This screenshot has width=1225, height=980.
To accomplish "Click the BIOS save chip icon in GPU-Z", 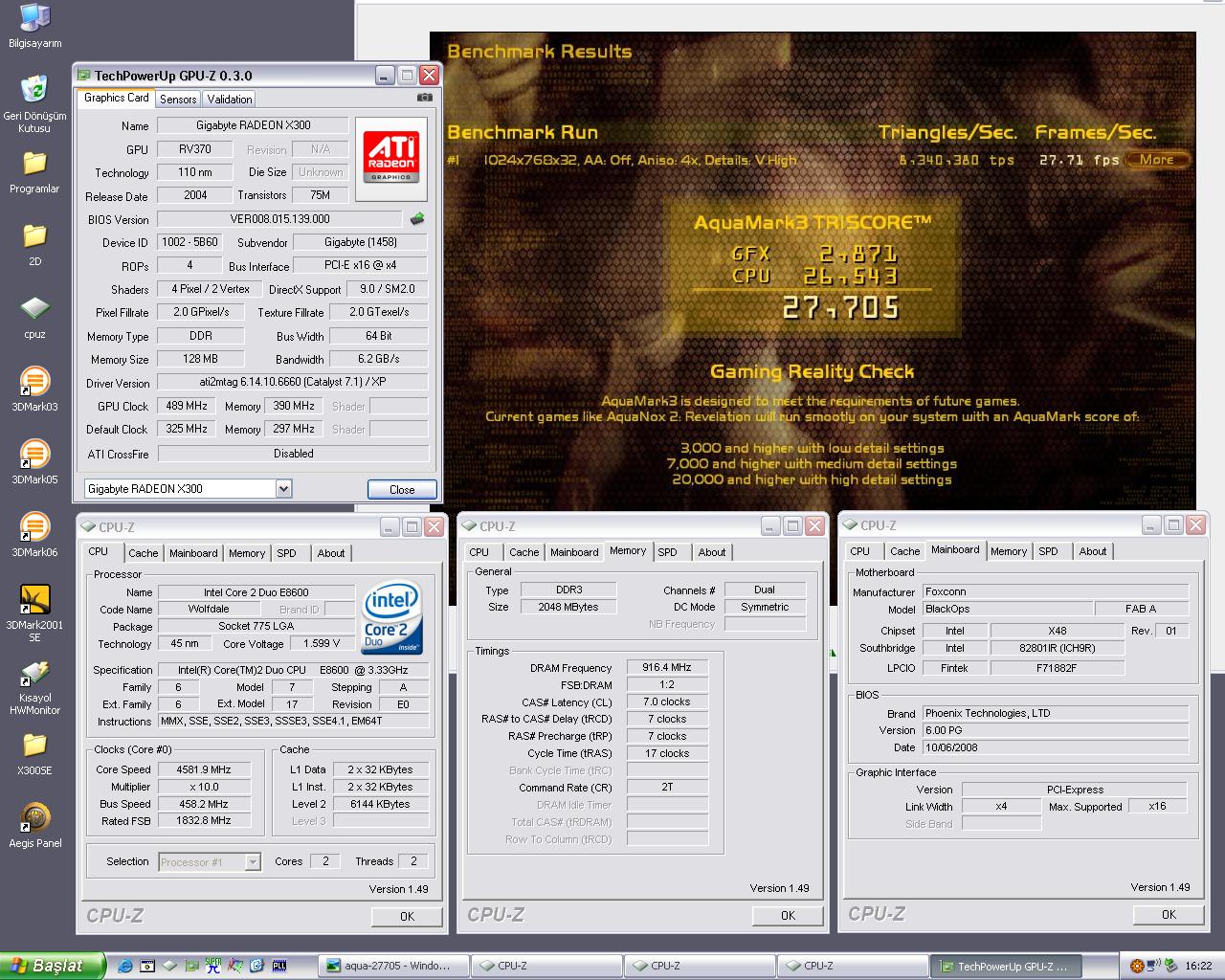I will click(x=417, y=219).
